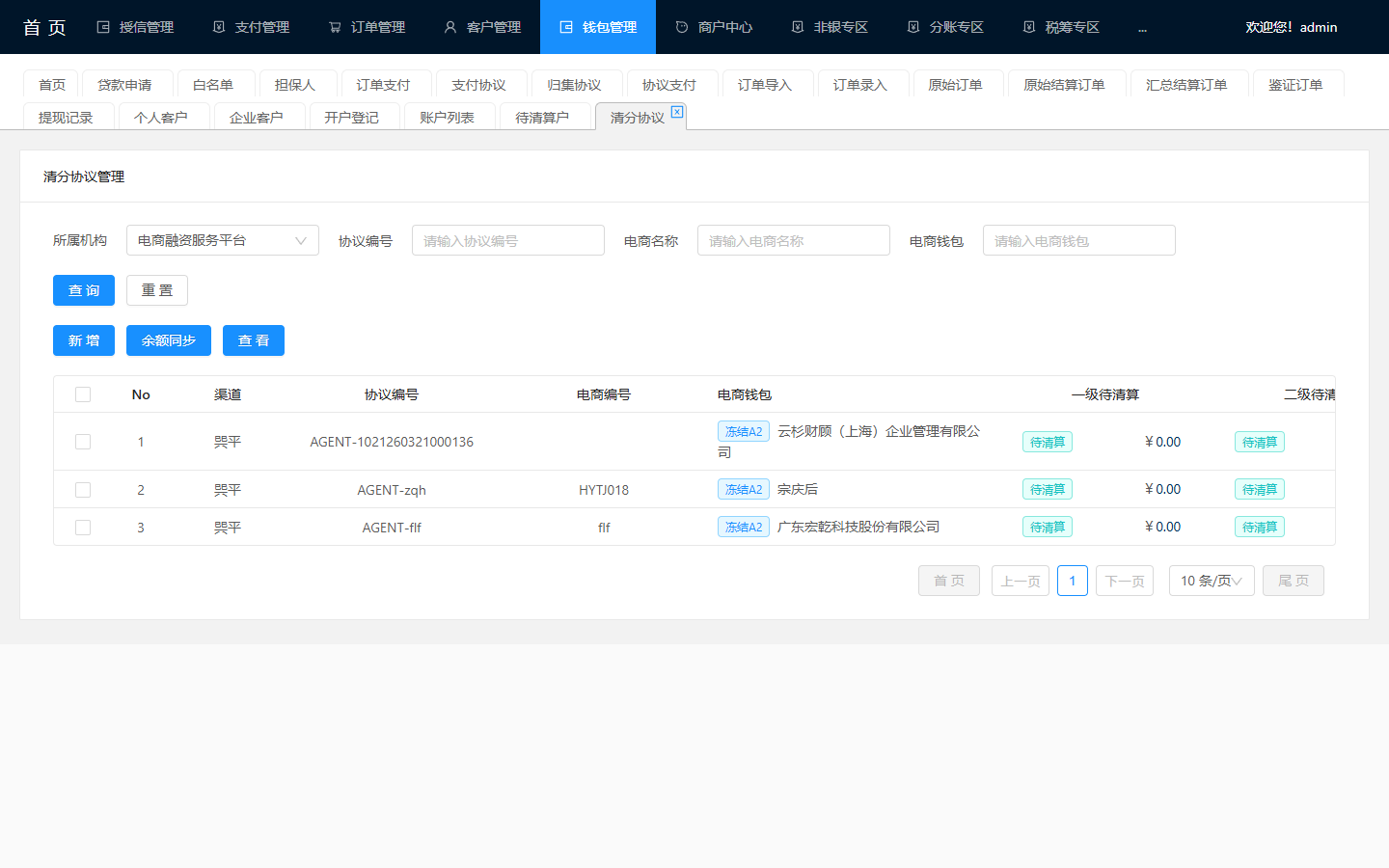Jump to 尾页 last page
This screenshot has height=868, width=1389.
(x=1294, y=581)
